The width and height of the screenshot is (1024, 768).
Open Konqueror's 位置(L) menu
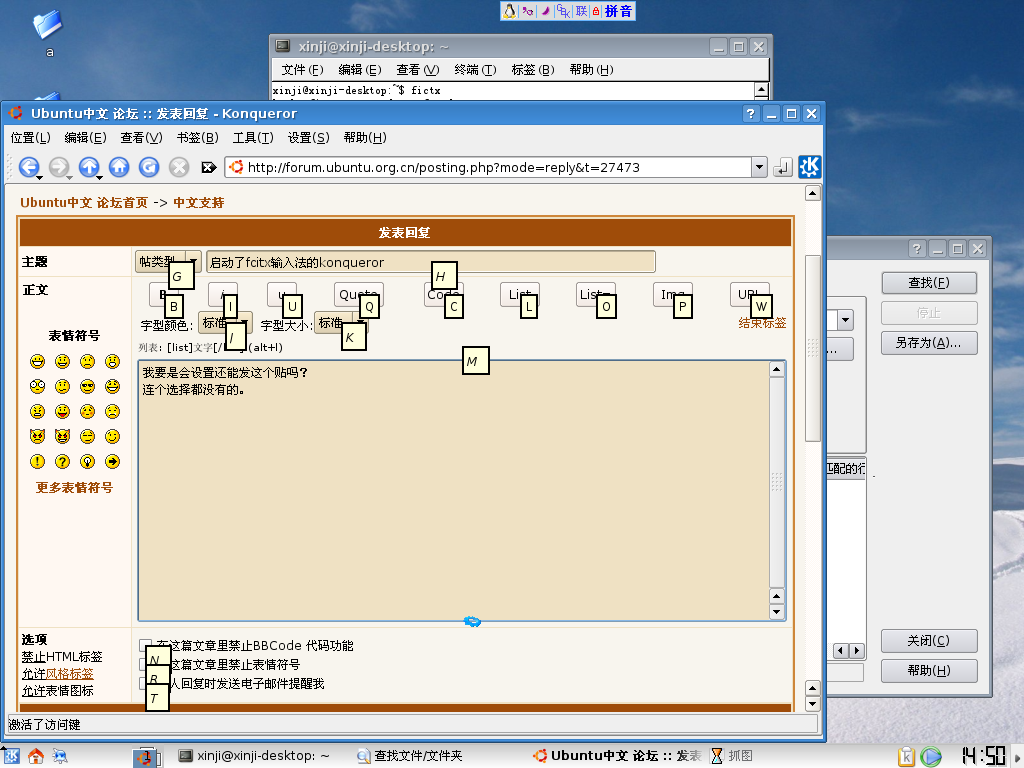[31, 138]
